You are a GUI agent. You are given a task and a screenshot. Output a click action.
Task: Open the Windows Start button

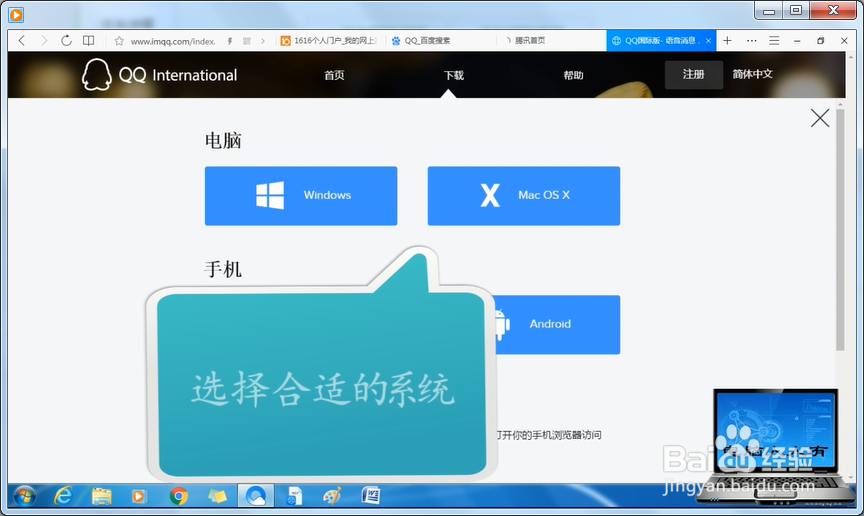pos(25,496)
